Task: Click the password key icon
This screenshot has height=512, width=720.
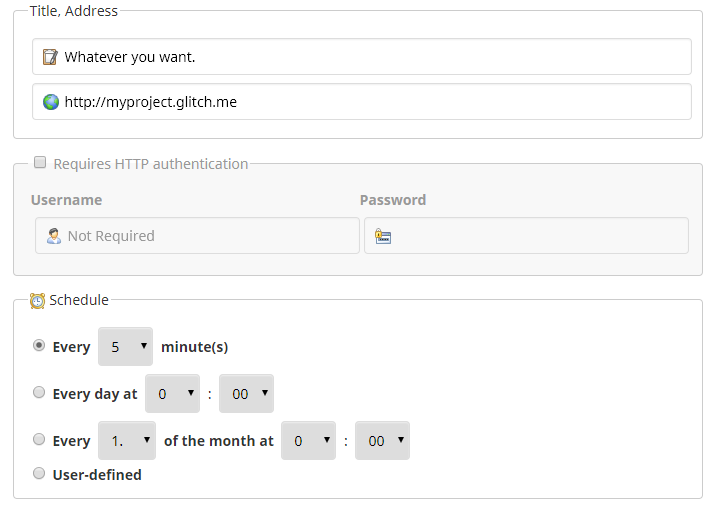Action: tap(382, 236)
